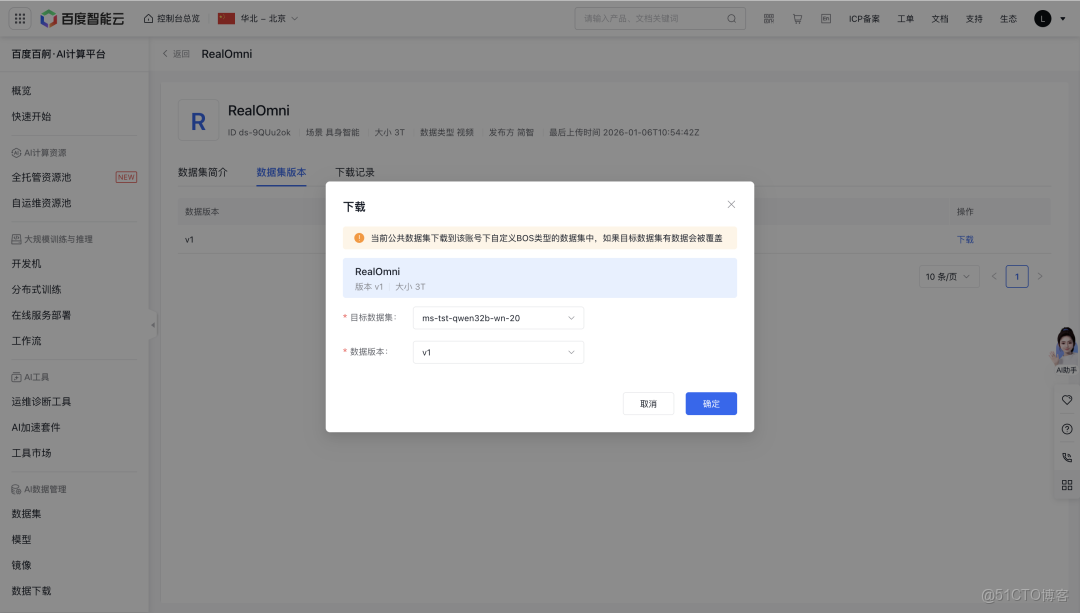Click the 确定 confirm button
The height and width of the screenshot is (613, 1080).
coord(710,403)
